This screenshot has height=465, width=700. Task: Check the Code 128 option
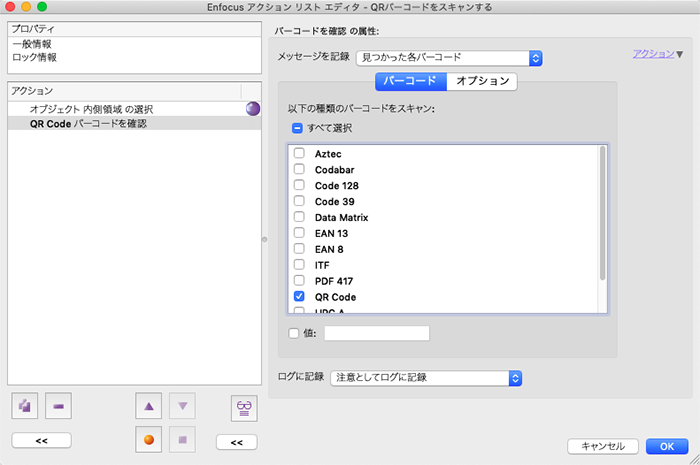click(x=299, y=185)
